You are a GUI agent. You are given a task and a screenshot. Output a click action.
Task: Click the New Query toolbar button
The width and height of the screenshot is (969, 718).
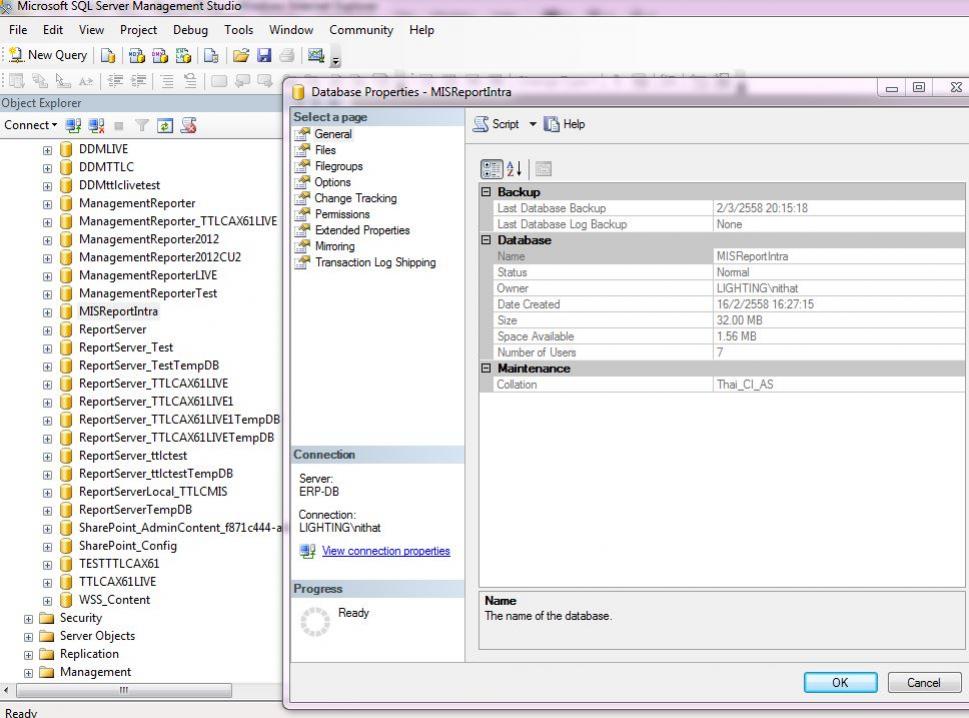point(48,56)
